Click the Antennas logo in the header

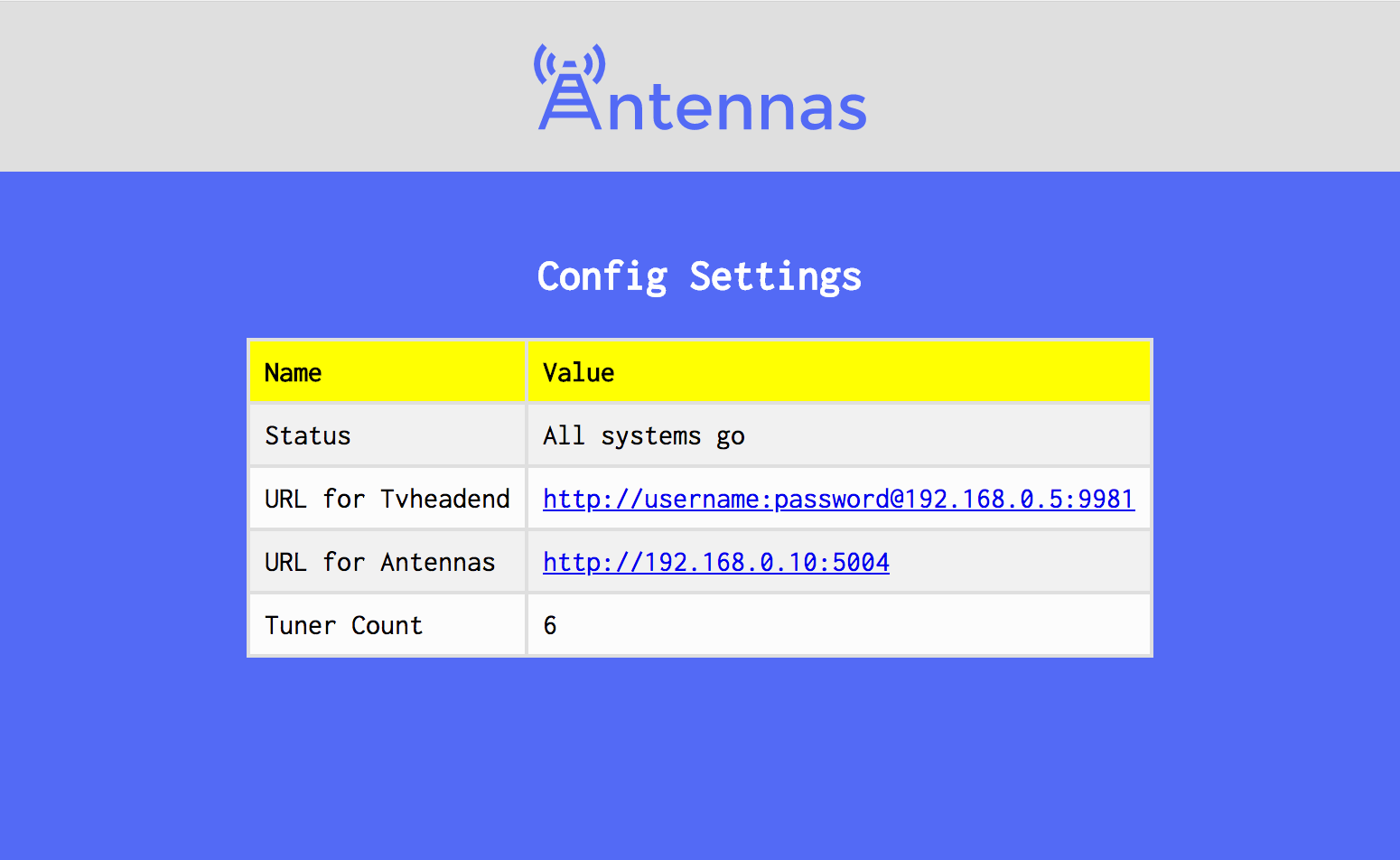tap(701, 88)
